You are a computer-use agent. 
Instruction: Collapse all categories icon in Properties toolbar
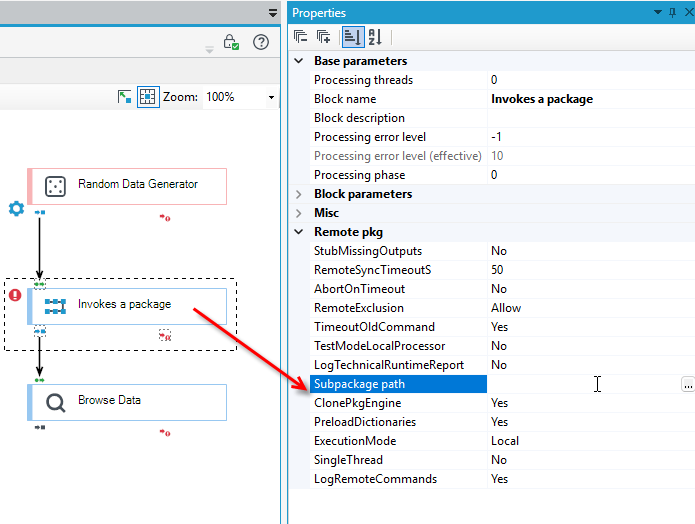(x=301, y=37)
